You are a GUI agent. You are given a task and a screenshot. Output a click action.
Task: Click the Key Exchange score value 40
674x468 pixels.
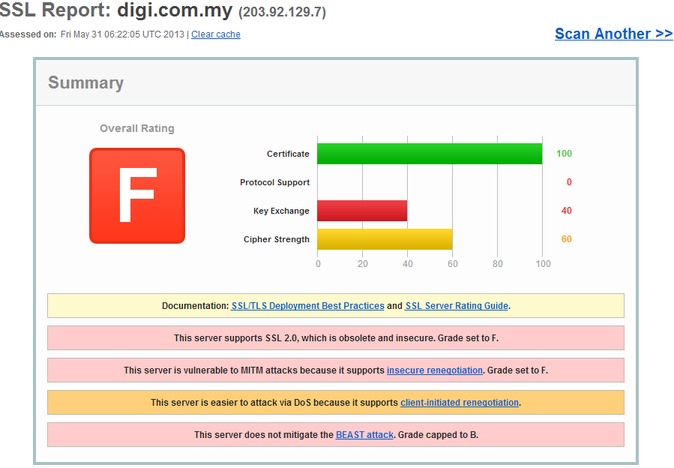567,211
